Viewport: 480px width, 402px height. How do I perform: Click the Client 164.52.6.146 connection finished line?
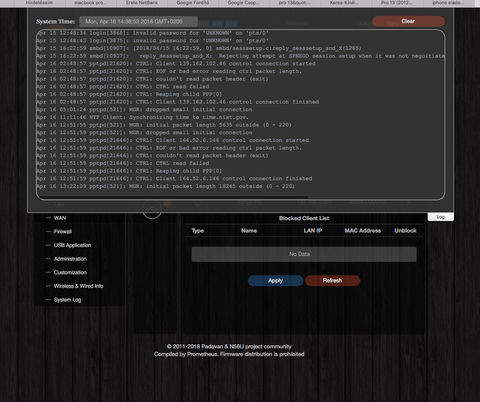tap(174, 179)
